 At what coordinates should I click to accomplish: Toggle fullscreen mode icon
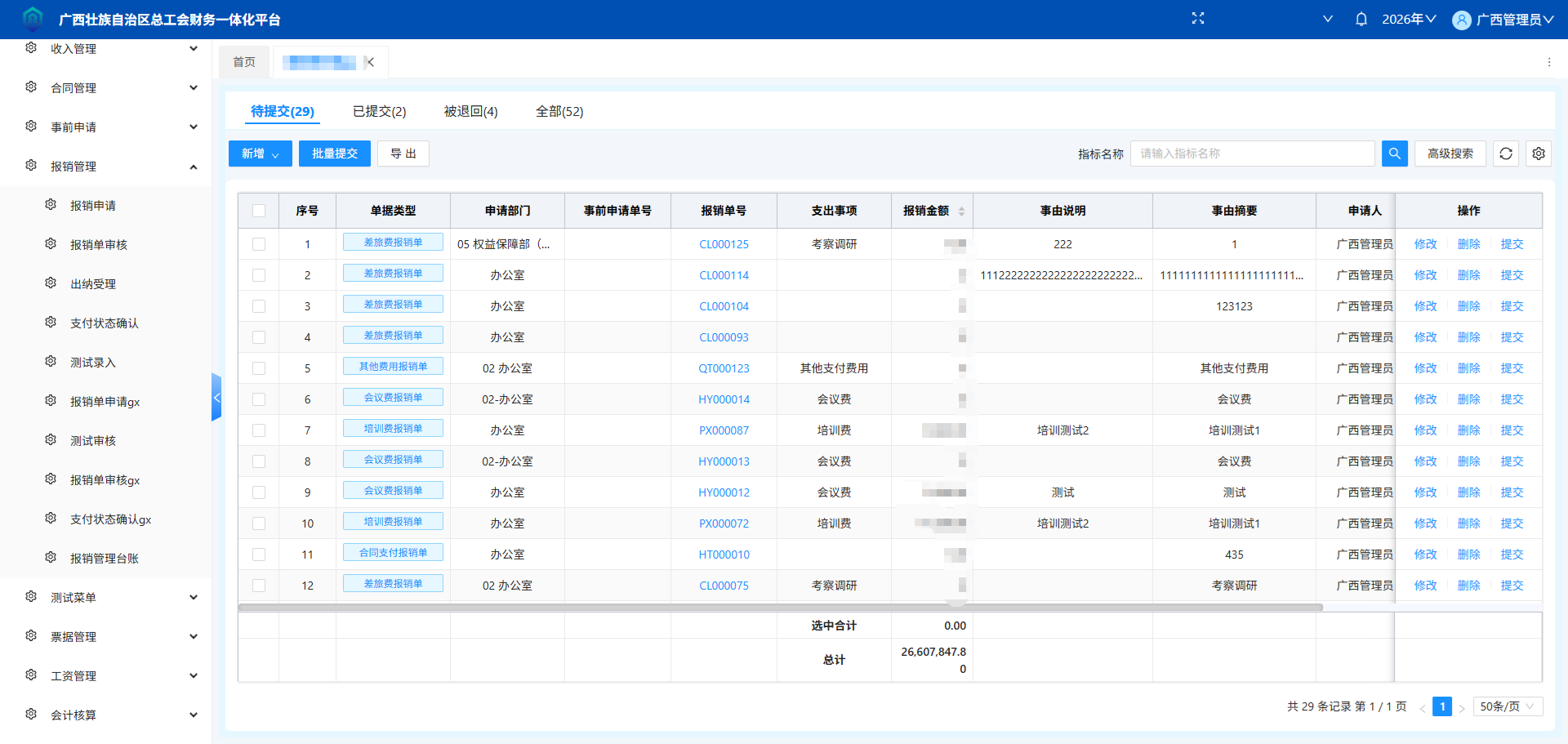pyautogui.click(x=1198, y=18)
